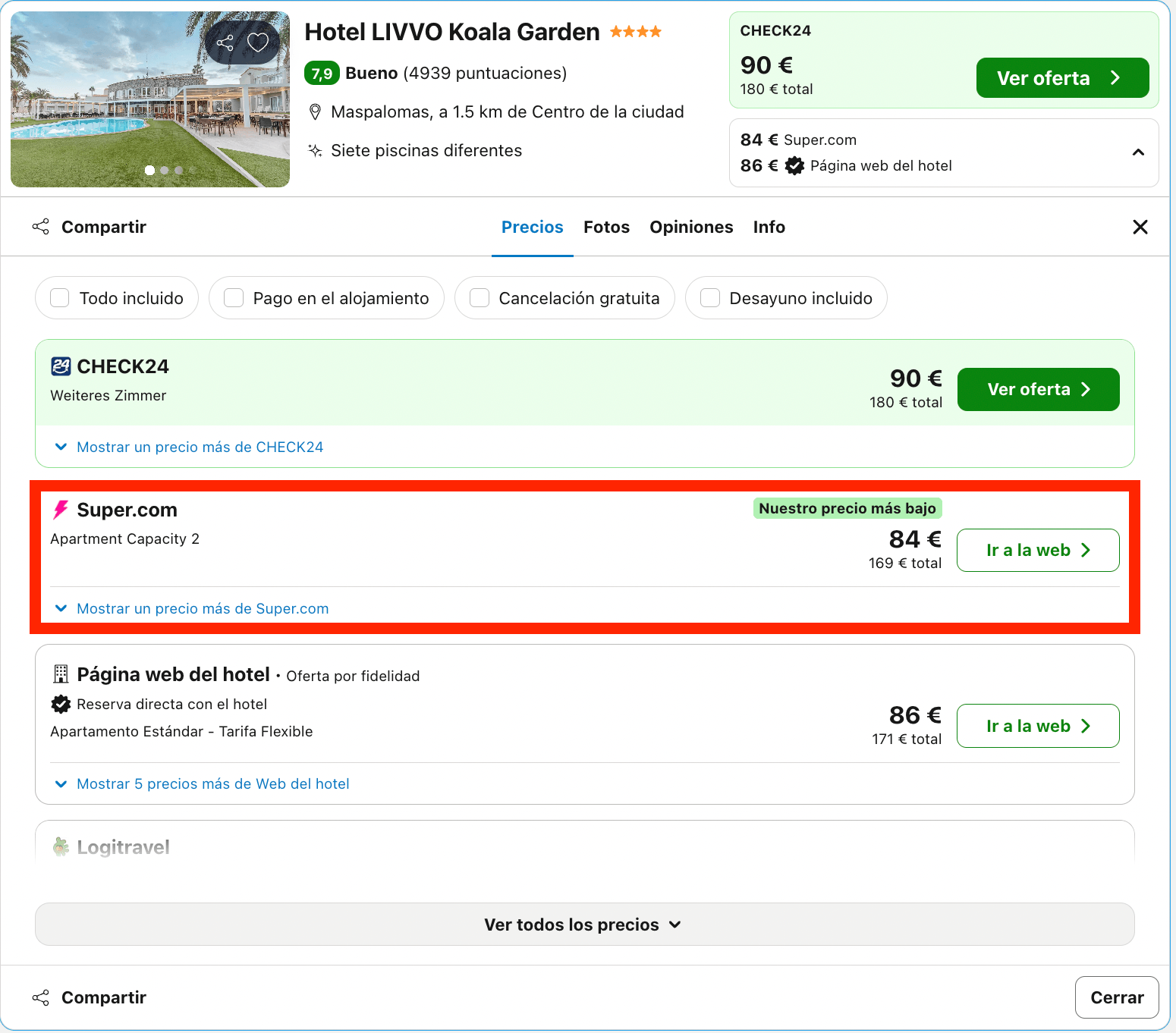Click the share icon on hotel photo
This screenshot has height=1033, width=1176.
(x=225, y=42)
